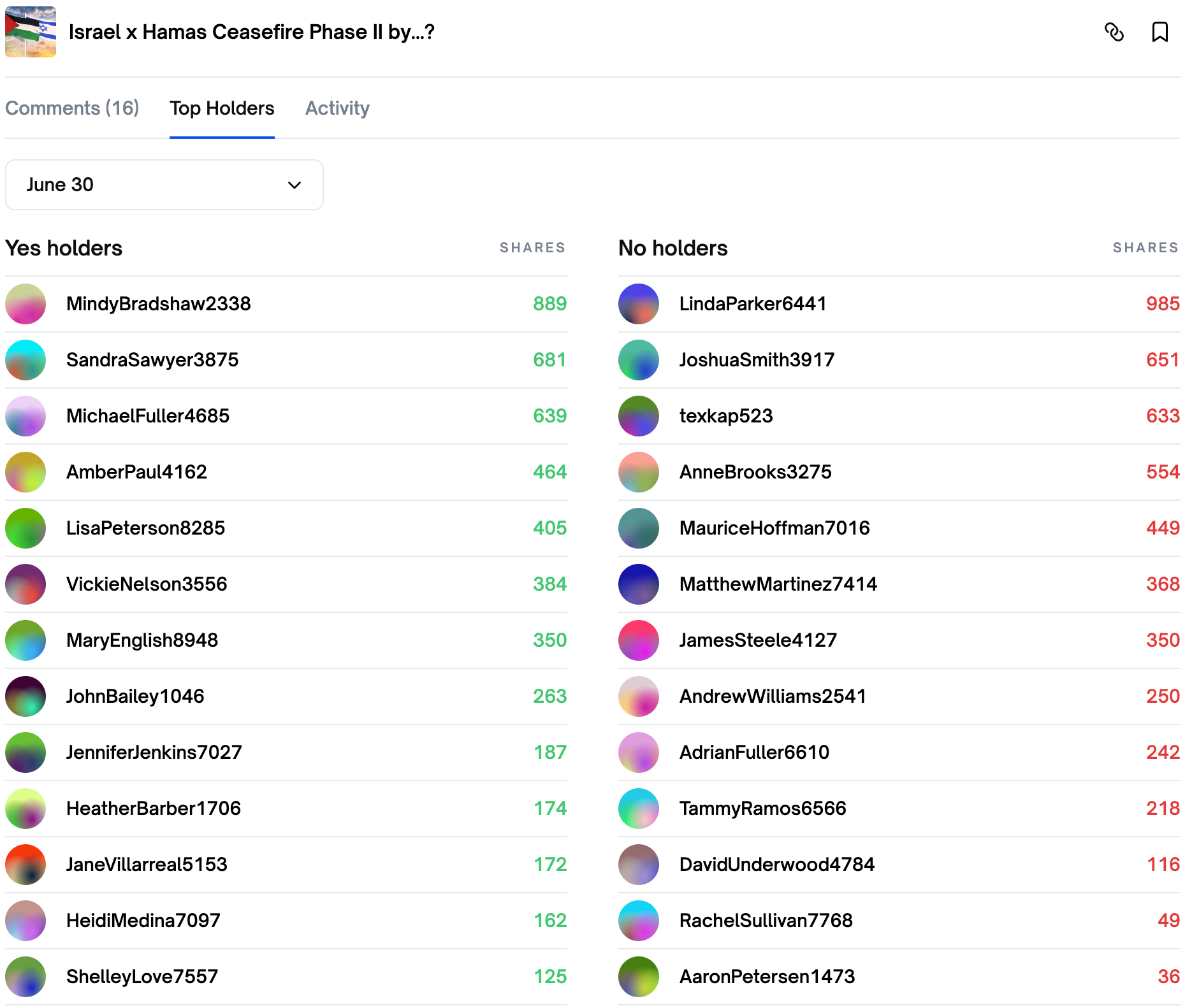The height and width of the screenshot is (1008, 1192).
Task: Switch to the Comments (16) tab
Action: click(x=72, y=108)
